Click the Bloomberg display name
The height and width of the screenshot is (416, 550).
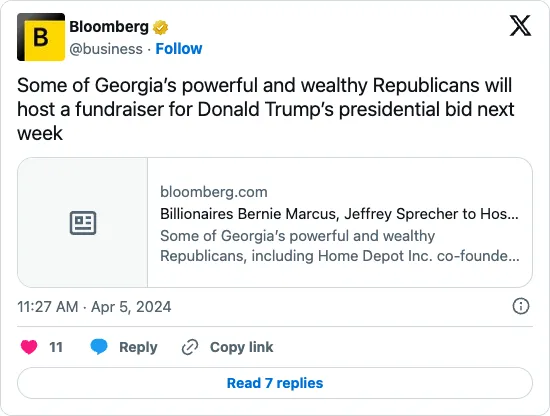coord(109,27)
